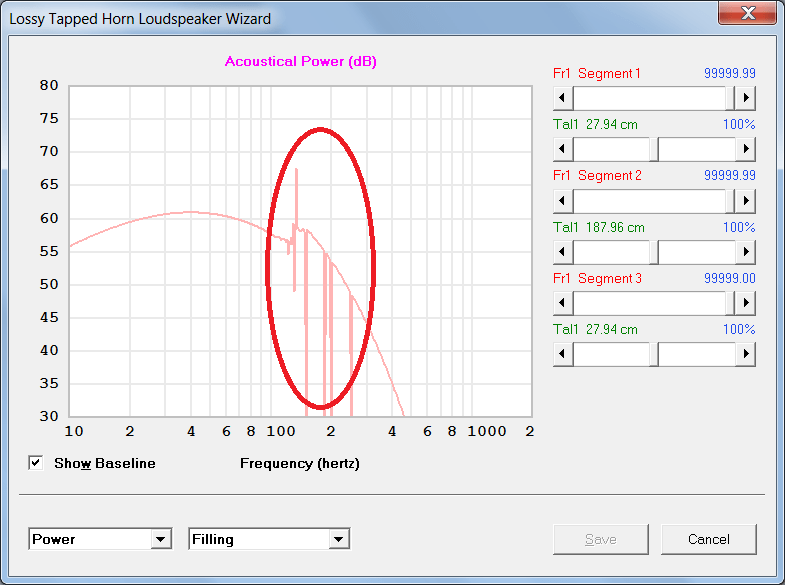Increase Fr1 Segment 2 with right arrow

pos(745,201)
